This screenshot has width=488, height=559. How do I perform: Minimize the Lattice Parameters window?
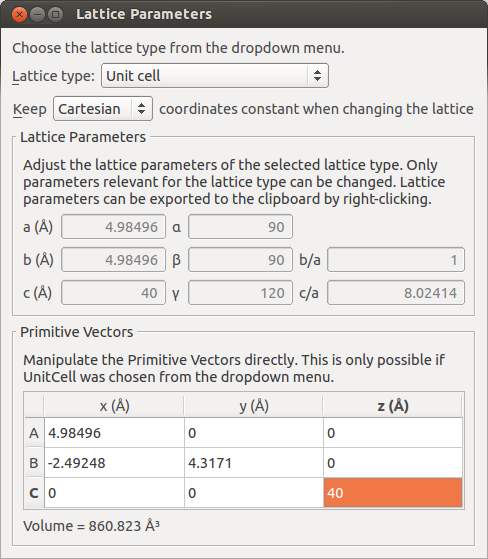tap(37, 15)
